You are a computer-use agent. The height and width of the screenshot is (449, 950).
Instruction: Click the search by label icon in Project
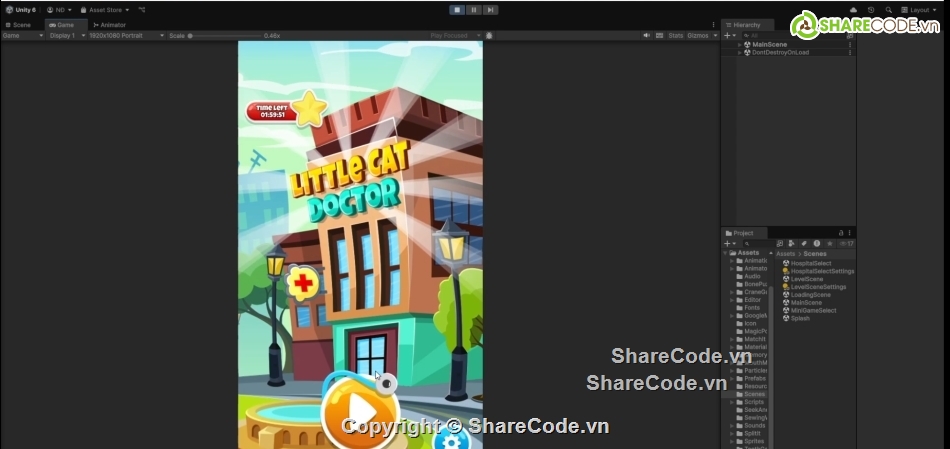pos(804,244)
